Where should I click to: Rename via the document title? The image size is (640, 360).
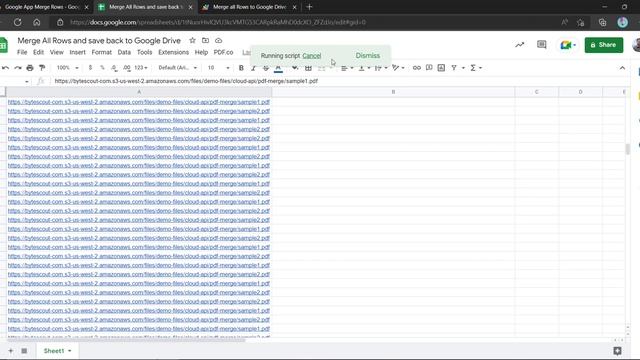99,40
